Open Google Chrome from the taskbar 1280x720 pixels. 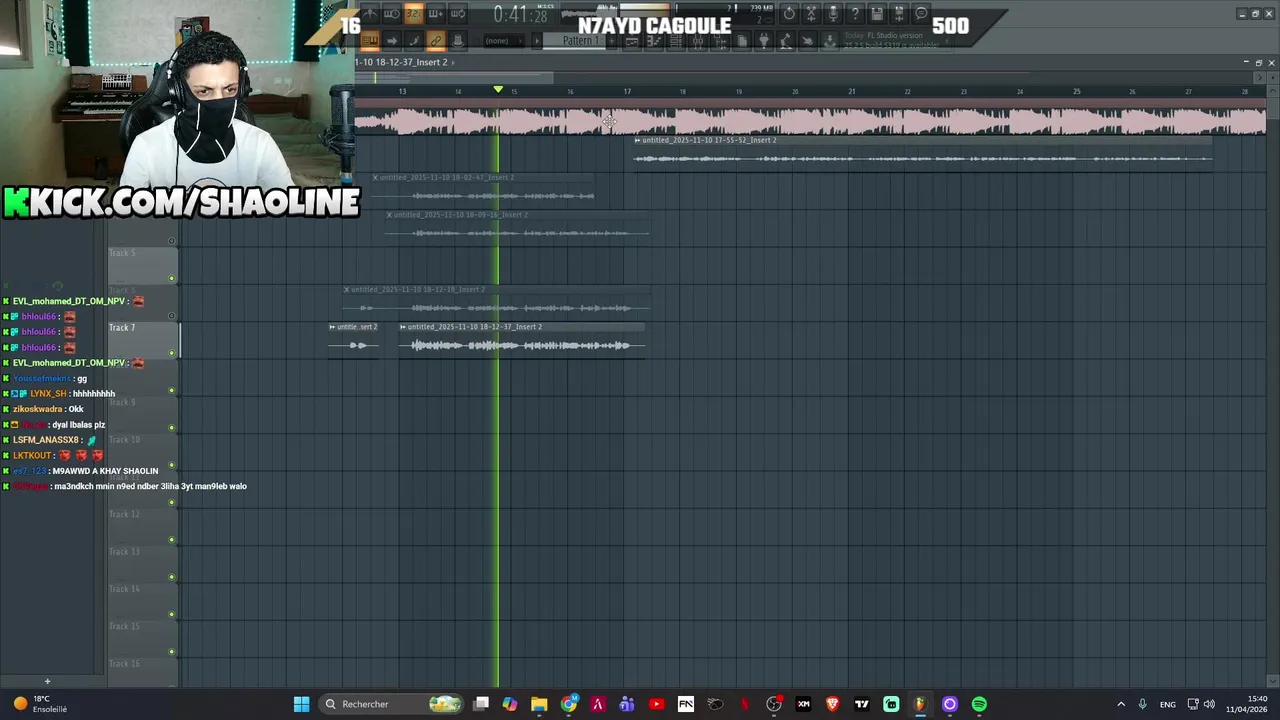click(569, 704)
